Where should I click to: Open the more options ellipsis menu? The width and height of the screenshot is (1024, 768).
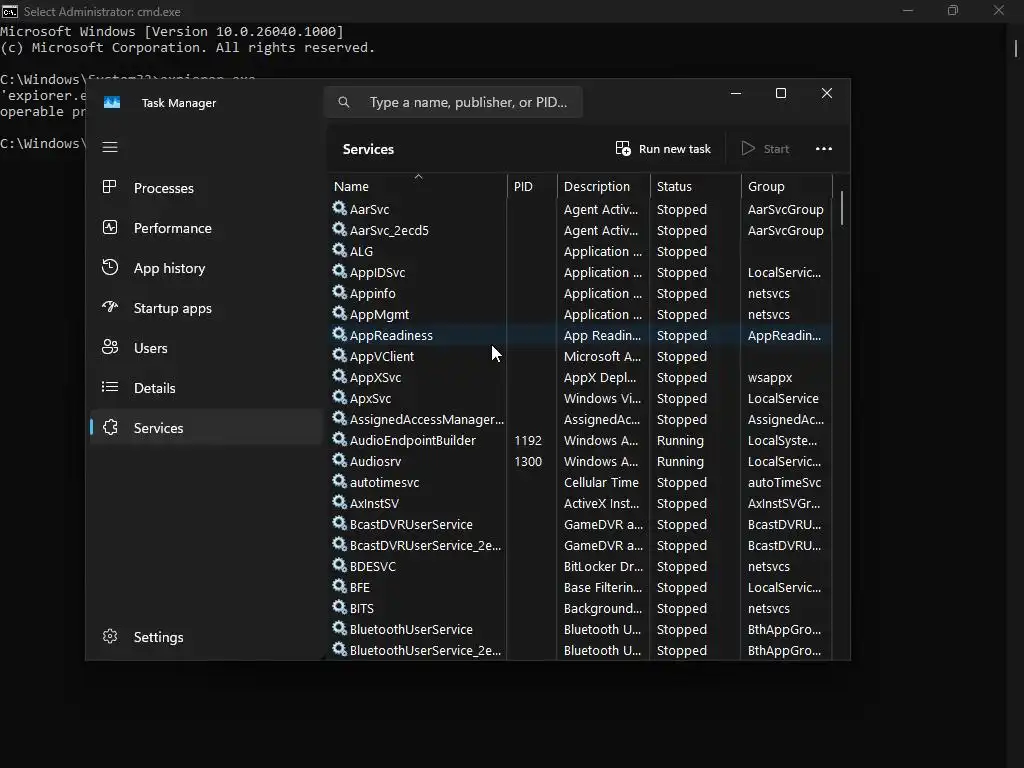pos(824,149)
